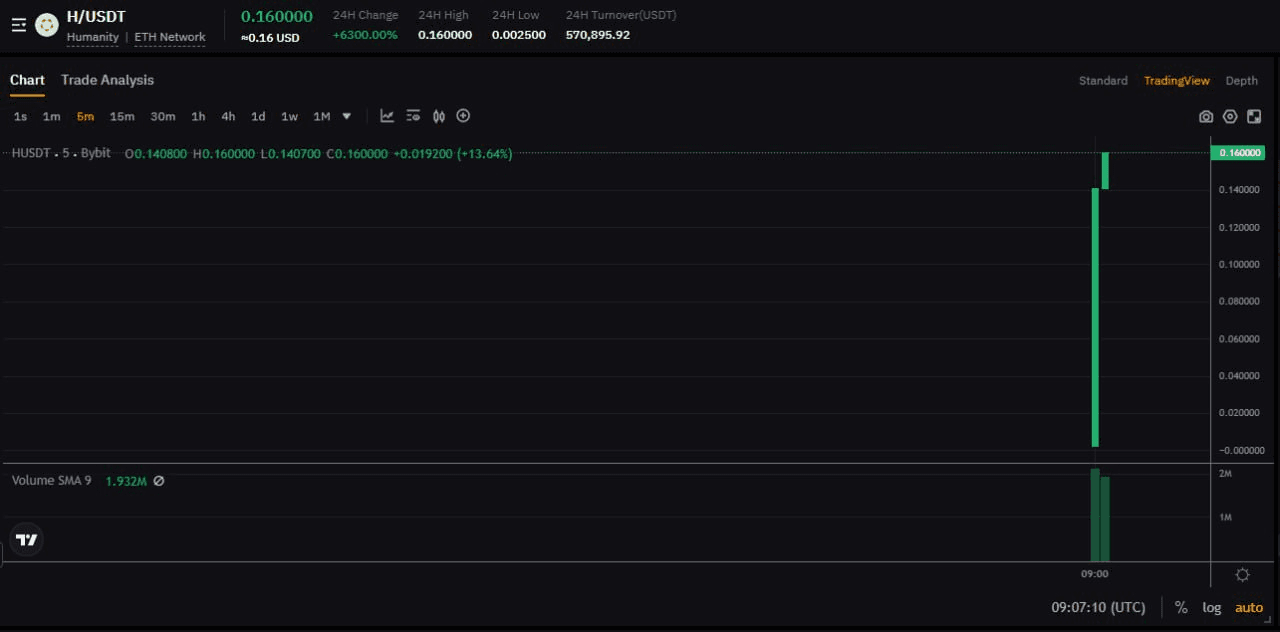This screenshot has height=632, width=1280.
Task: Select the 1m timeframe
Action: pos(51,117)
